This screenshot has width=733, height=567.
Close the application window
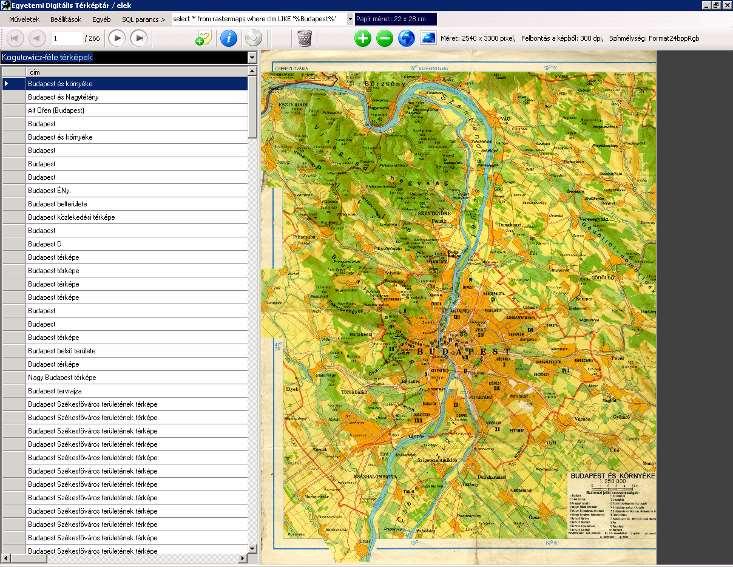727,5
